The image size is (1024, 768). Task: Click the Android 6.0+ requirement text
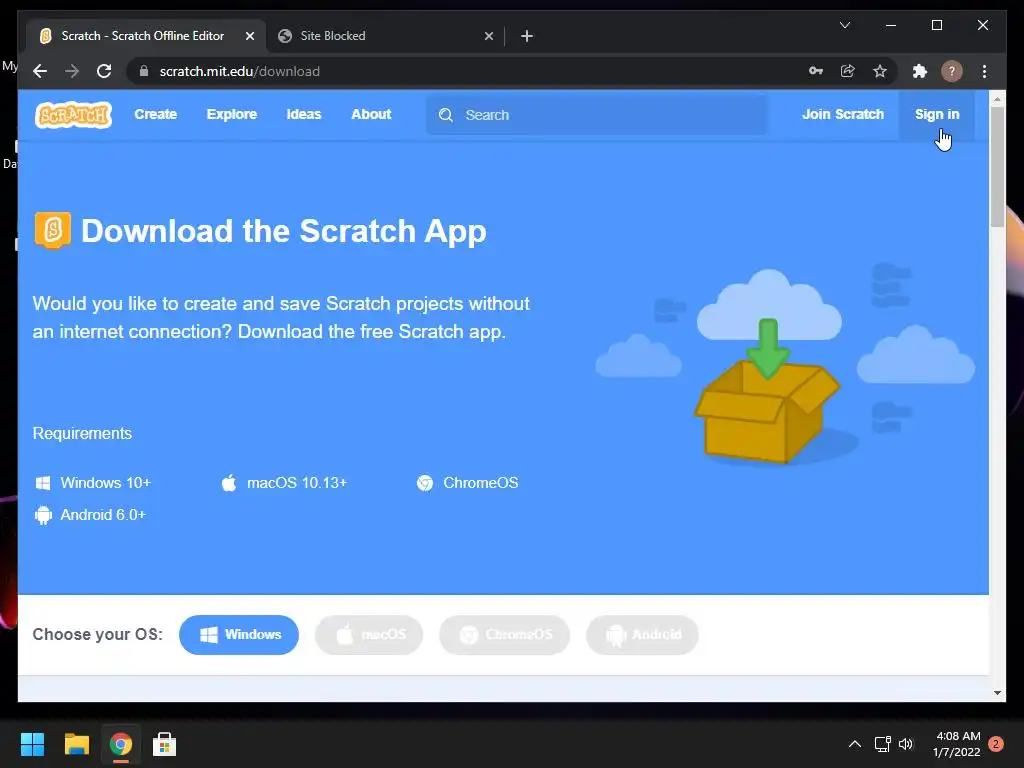pos(103,515)
